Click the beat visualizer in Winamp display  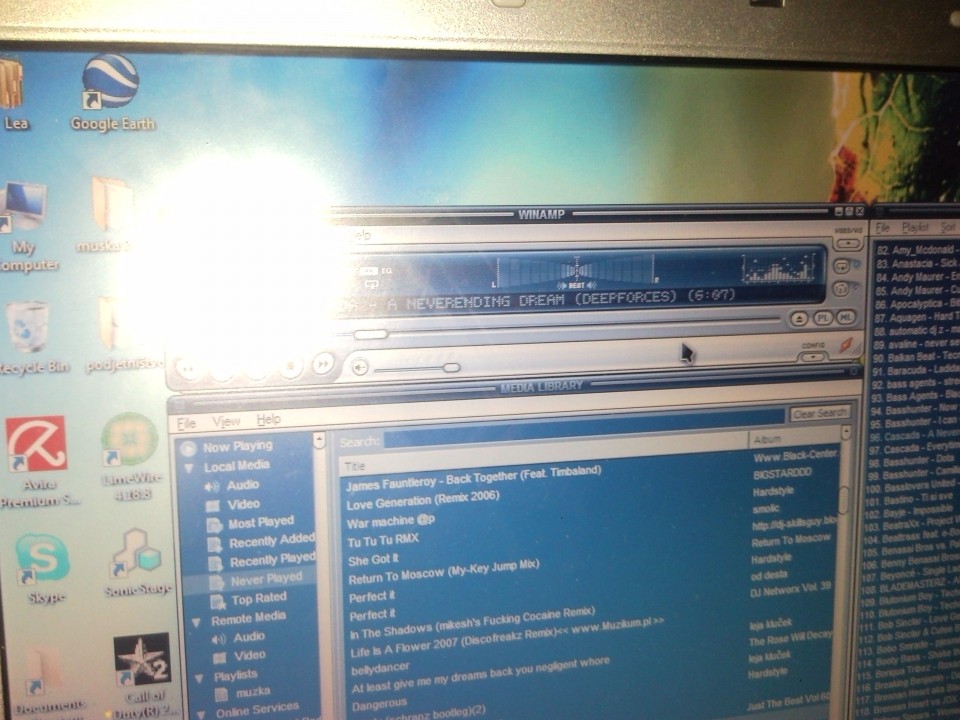(x=576, y=272)
